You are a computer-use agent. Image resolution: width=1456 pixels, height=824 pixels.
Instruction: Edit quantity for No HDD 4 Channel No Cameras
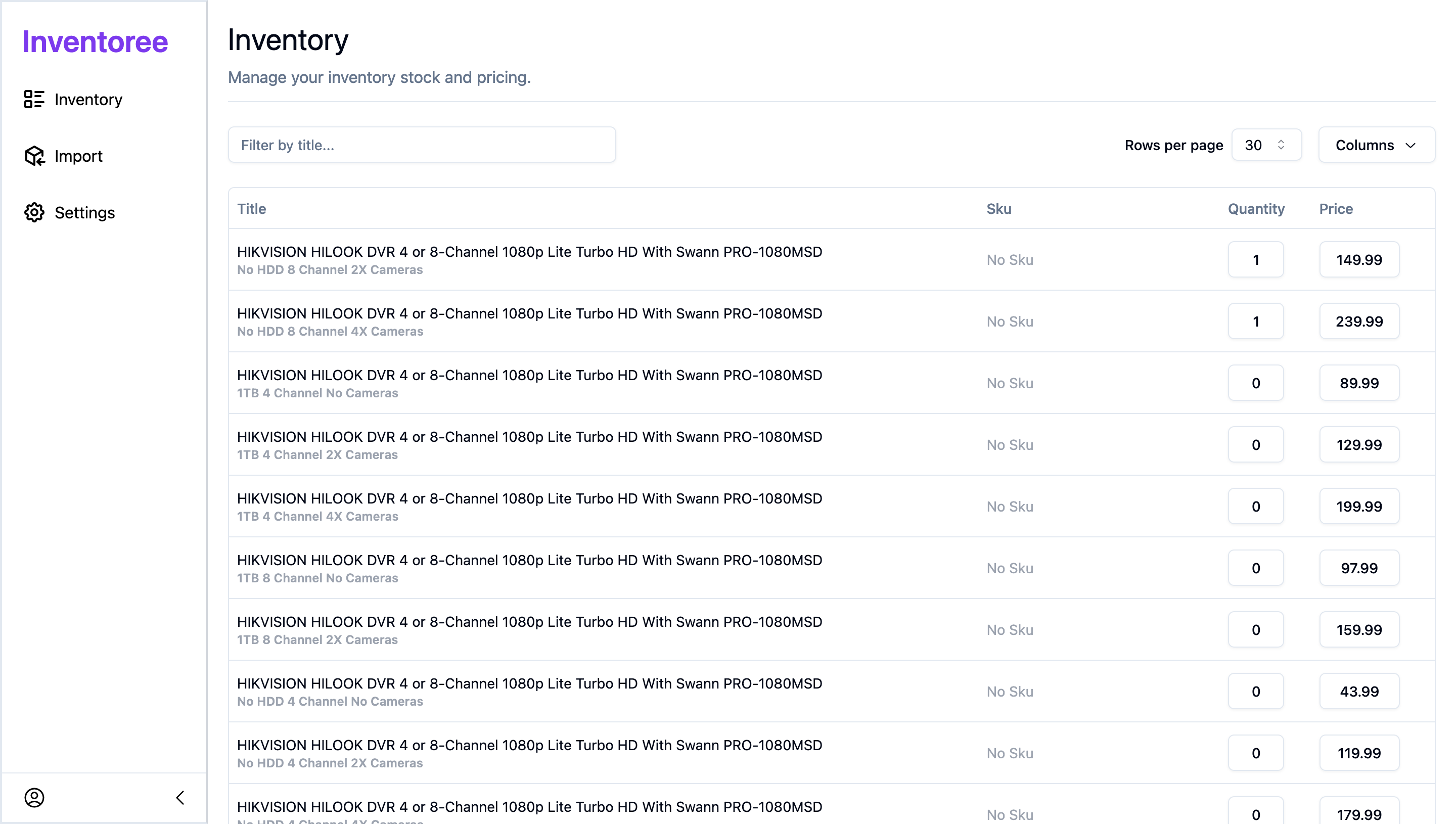pos(1256,691)
